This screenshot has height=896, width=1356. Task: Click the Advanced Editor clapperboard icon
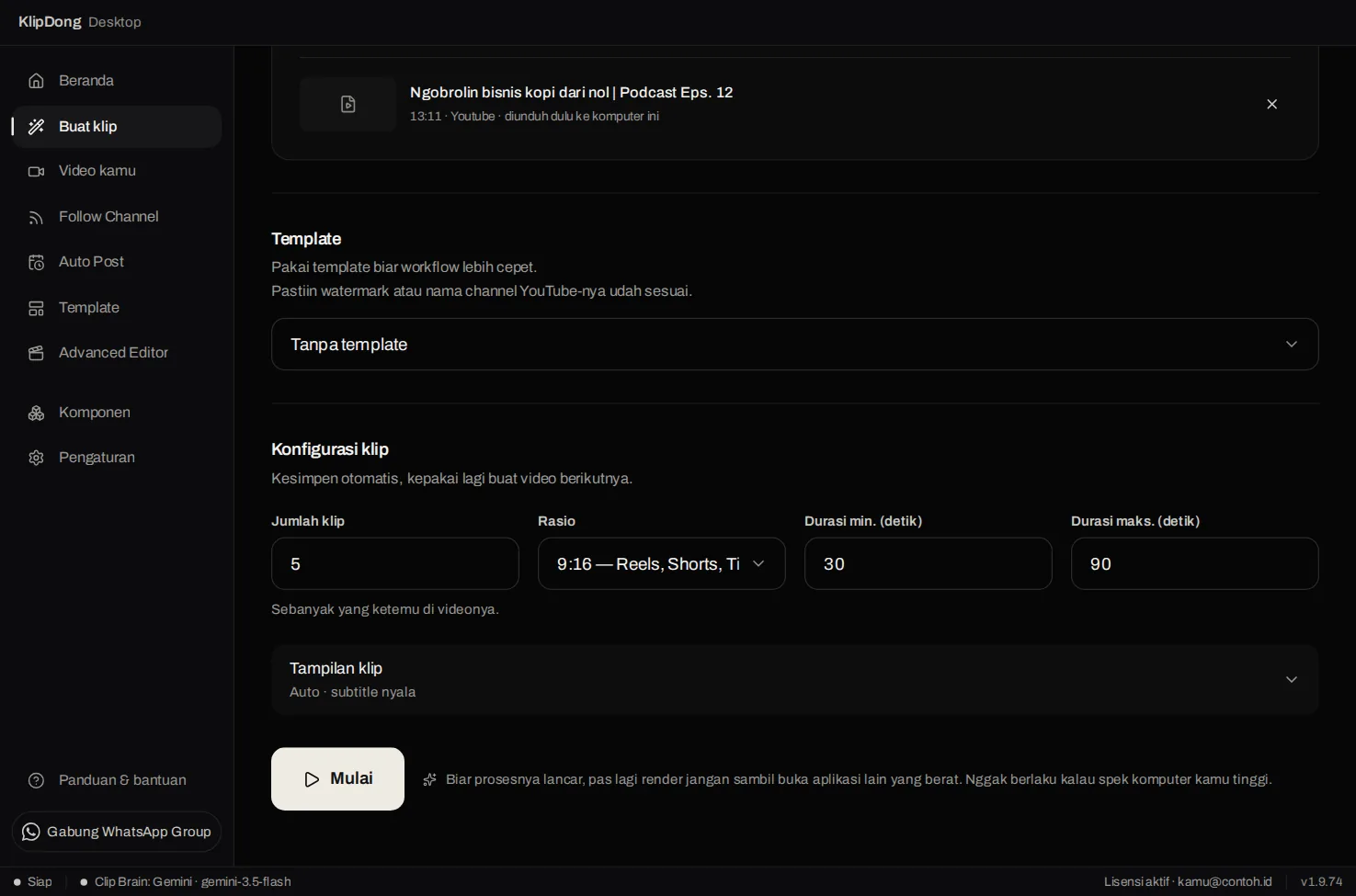tap(36, 353)
